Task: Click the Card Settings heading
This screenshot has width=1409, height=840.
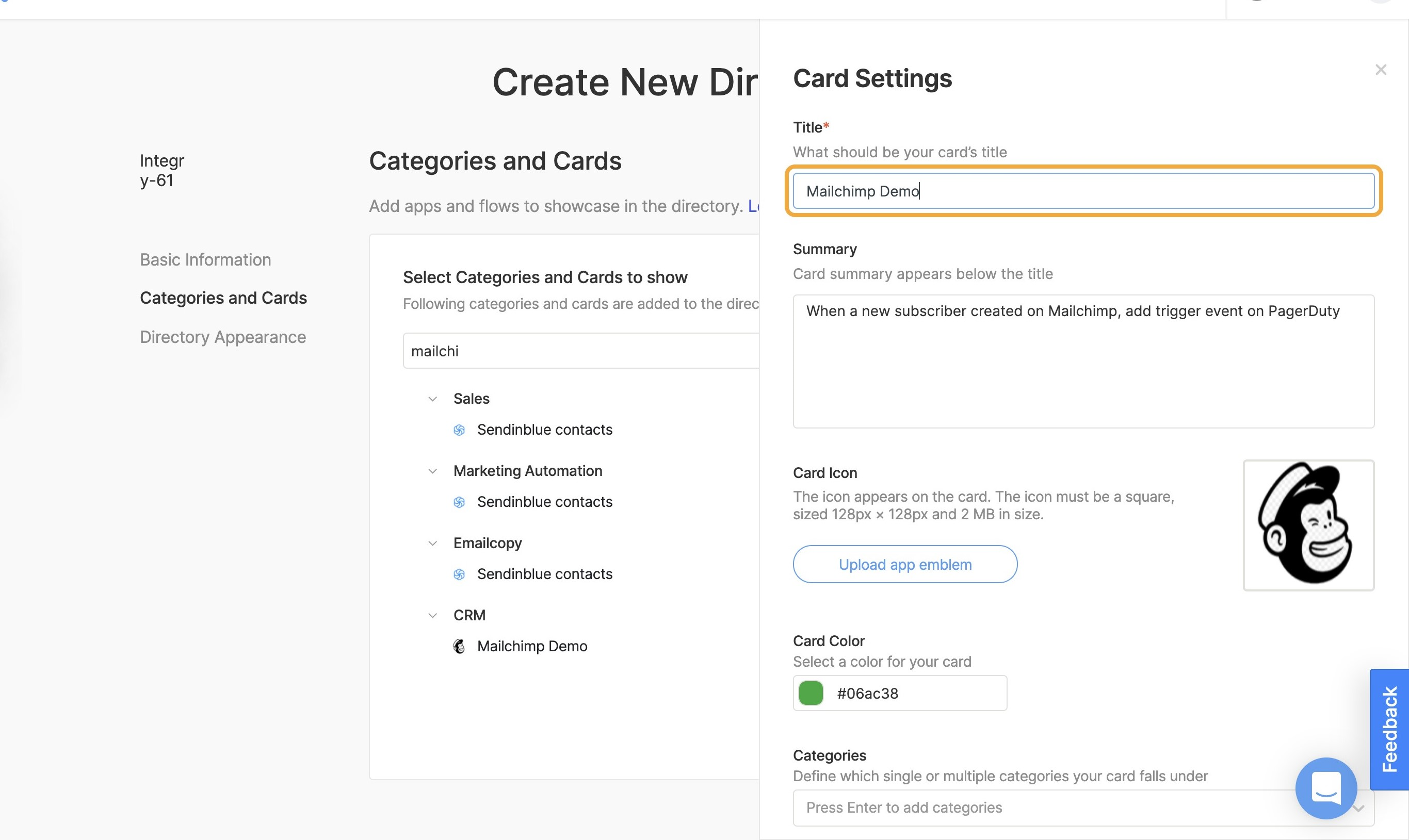Action: (x=872, y=78)
